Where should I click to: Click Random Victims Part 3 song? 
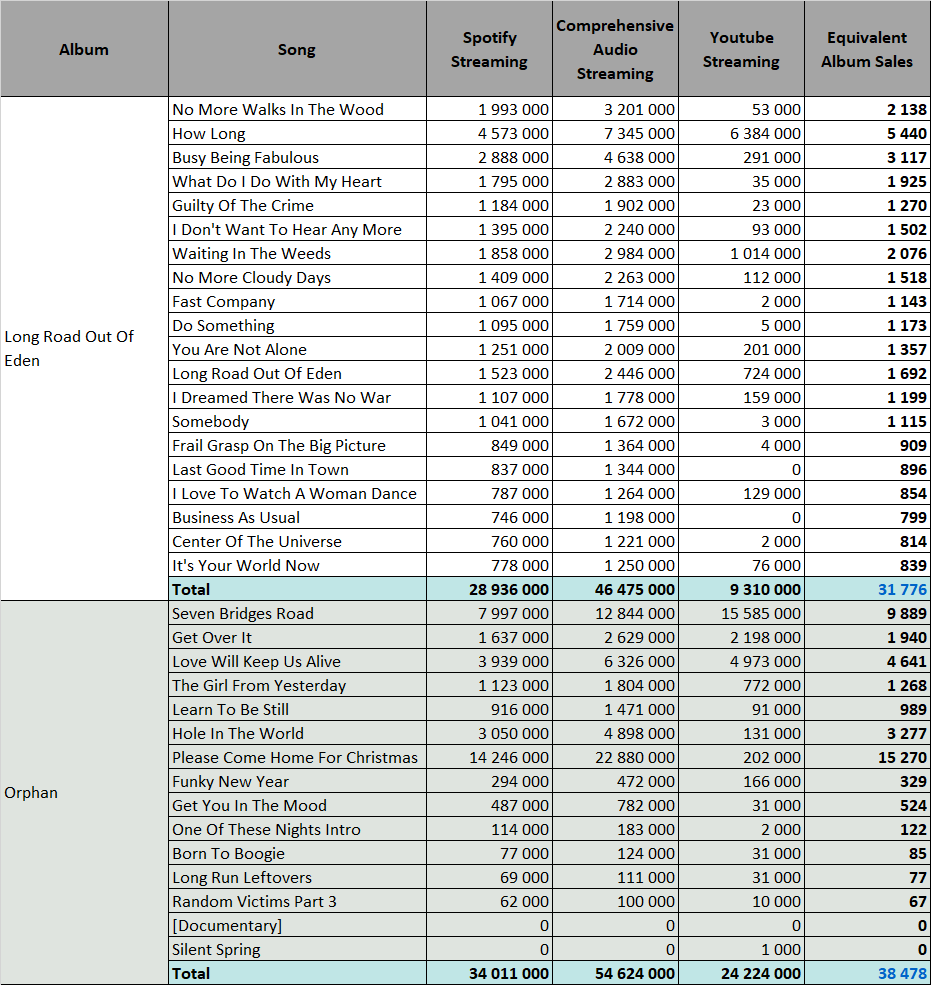297,901
